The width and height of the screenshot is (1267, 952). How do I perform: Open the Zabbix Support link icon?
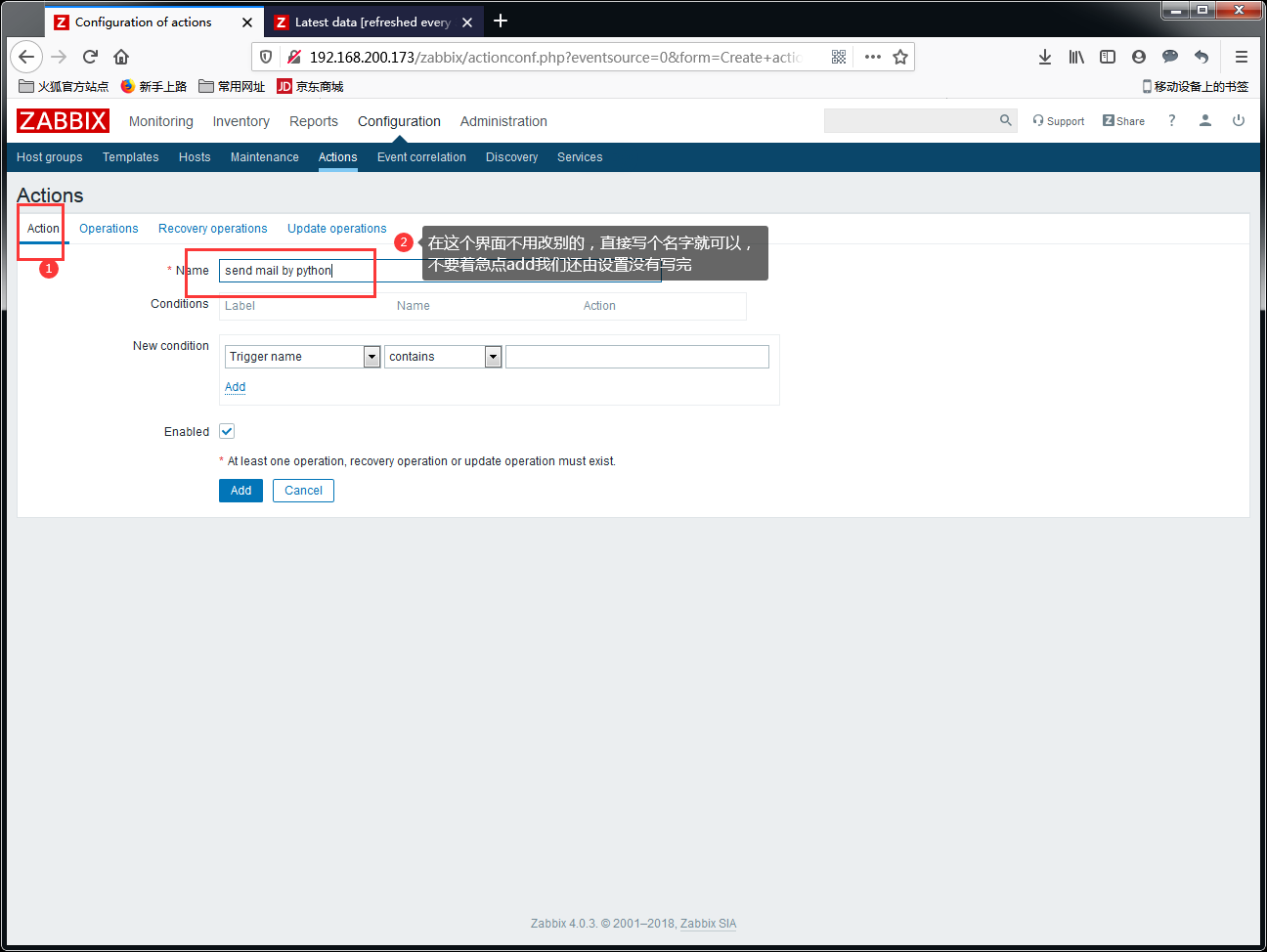point(1038,120)
